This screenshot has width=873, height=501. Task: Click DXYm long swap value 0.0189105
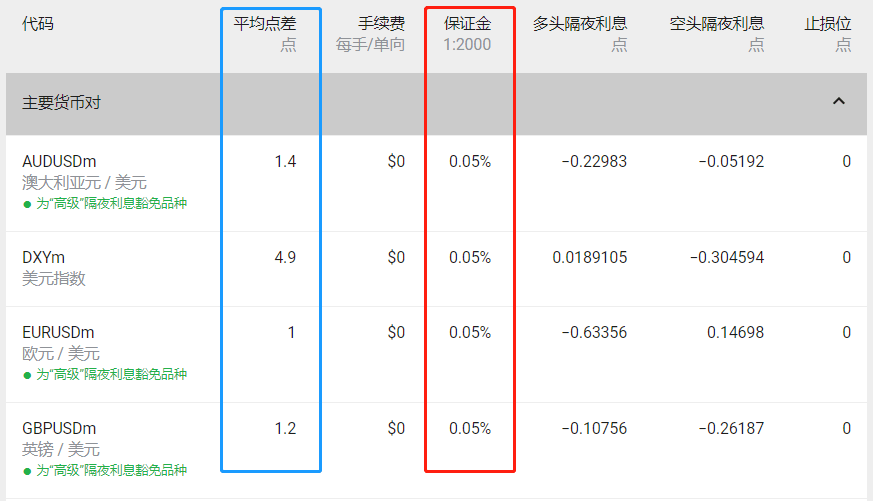[589, 257]
